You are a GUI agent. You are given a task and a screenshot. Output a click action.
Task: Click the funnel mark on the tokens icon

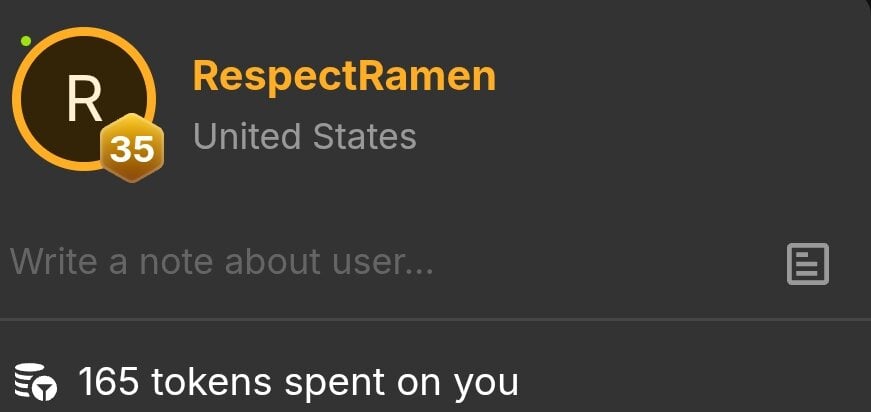click(44, 389)
